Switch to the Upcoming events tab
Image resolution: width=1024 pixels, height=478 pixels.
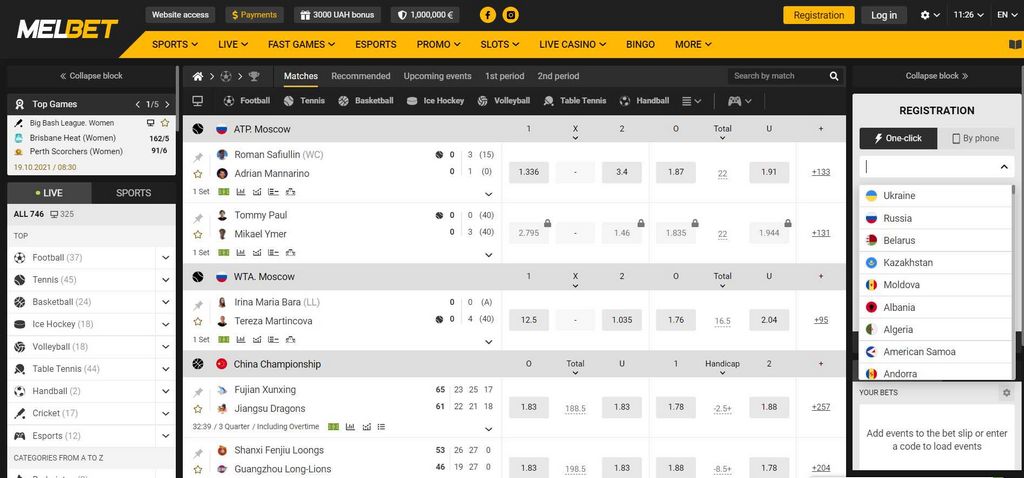[x=437, y=76]
